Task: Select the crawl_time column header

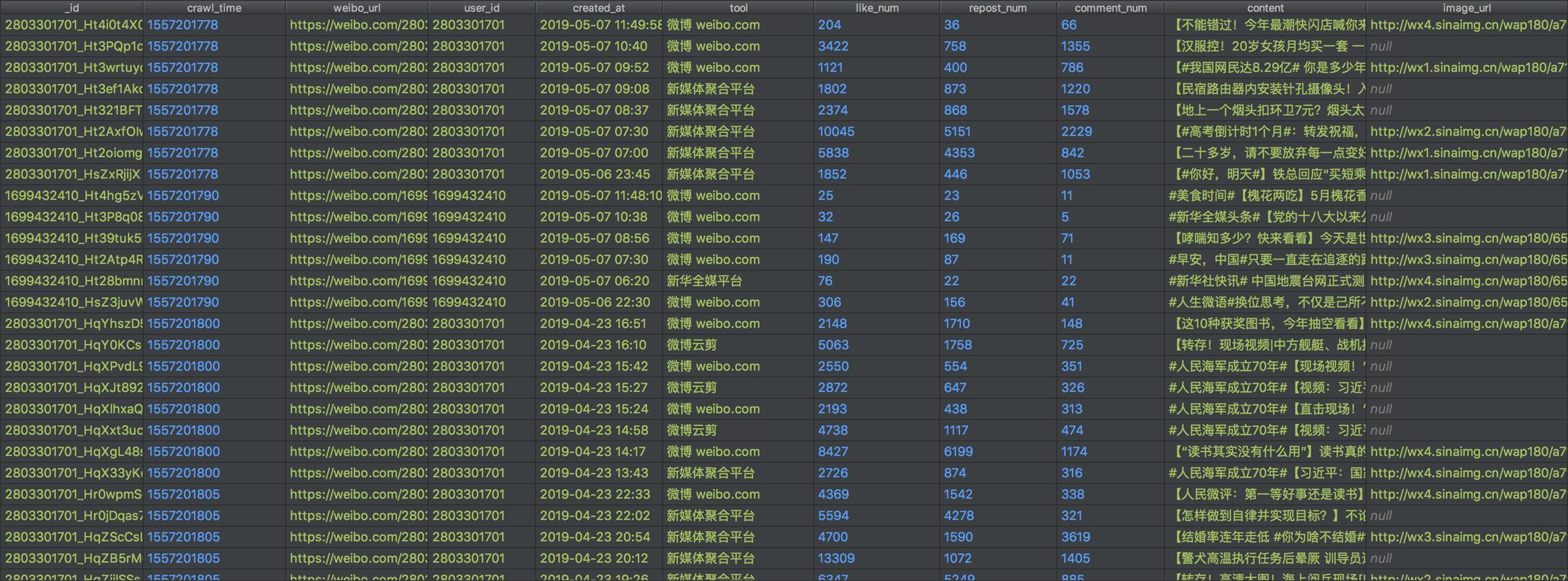Action: pyautogui.click(x=214, y=8)
